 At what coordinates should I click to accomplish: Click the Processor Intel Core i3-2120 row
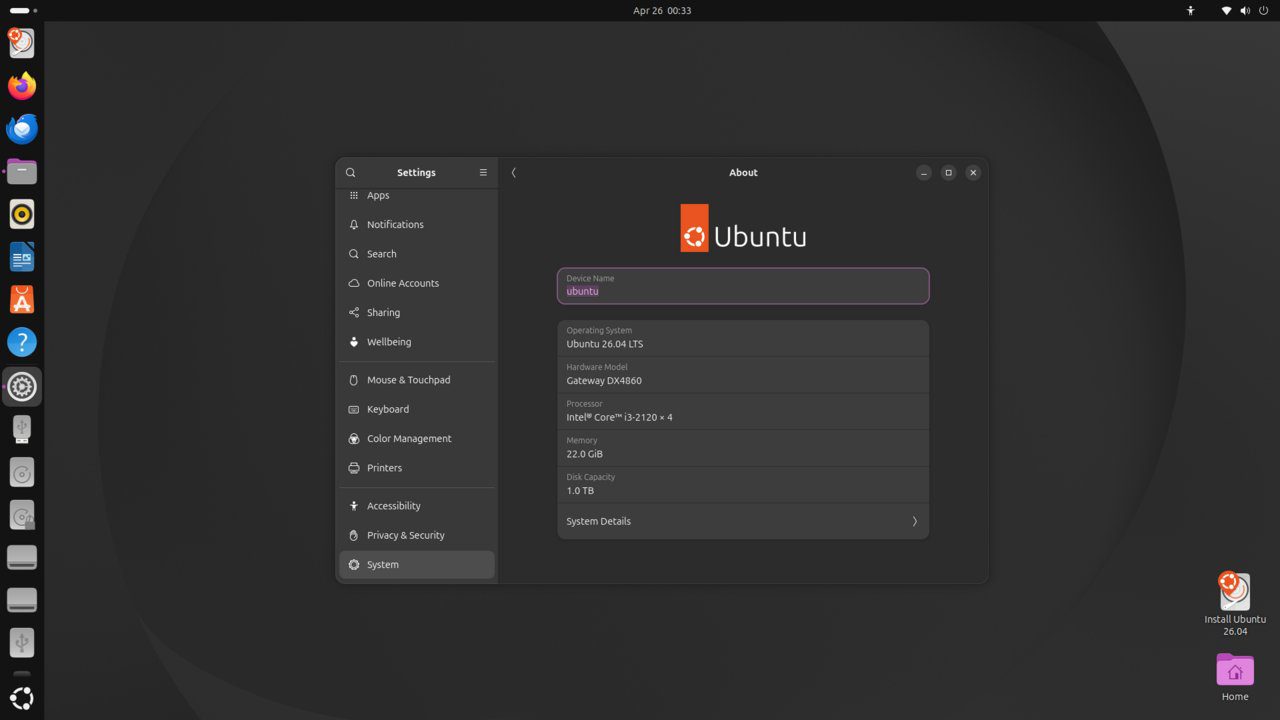pos(743,411)
